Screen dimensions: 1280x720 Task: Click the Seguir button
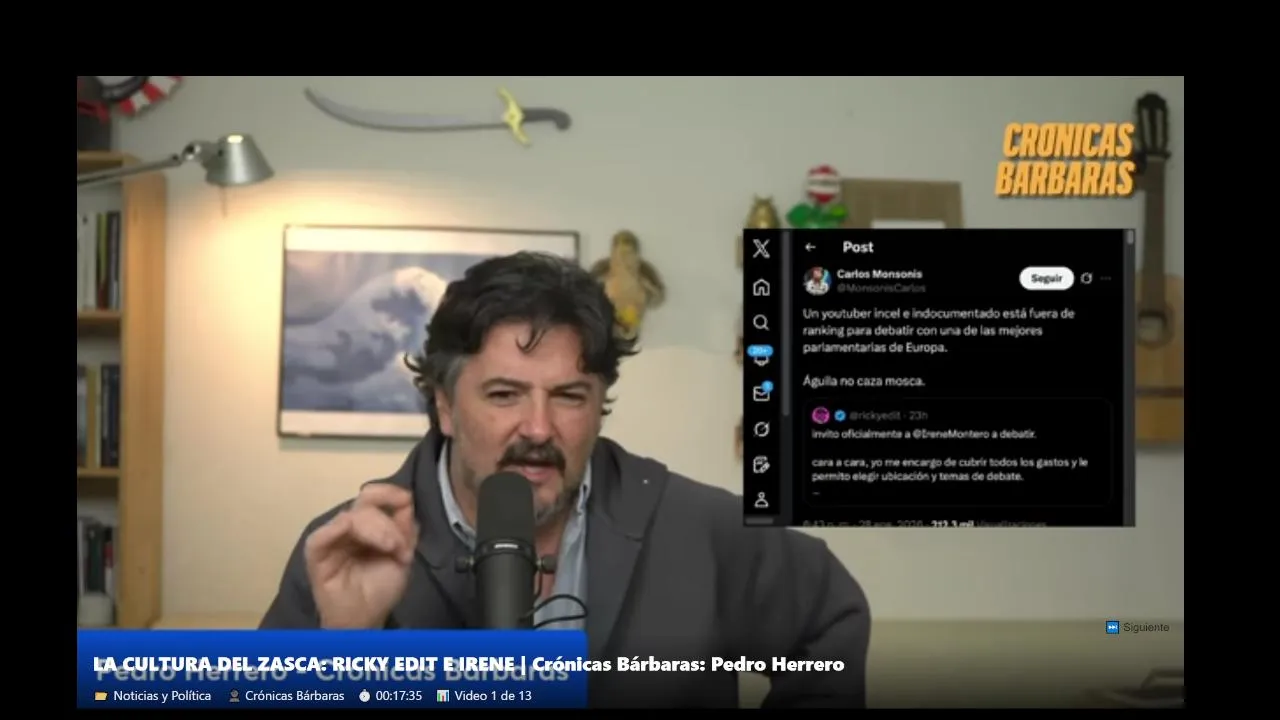click(x=1046, y=278)
